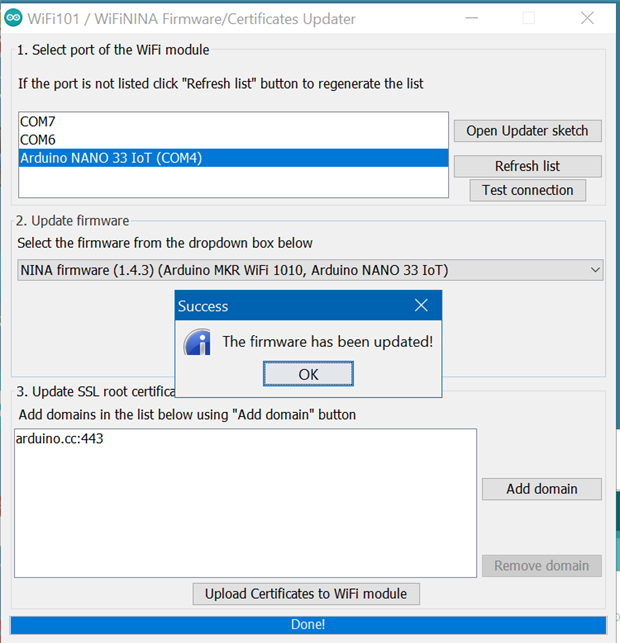The image size is (620, 643).
Task: Close the Success dialog with X
Action: click(x=421, y=306)
